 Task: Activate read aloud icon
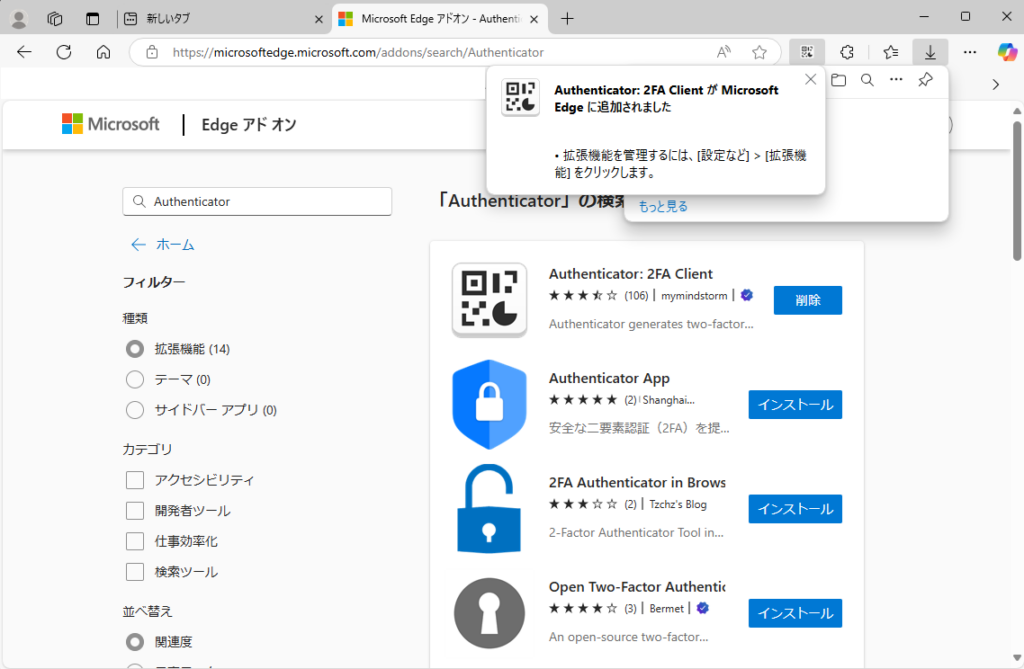coord(724,52)
